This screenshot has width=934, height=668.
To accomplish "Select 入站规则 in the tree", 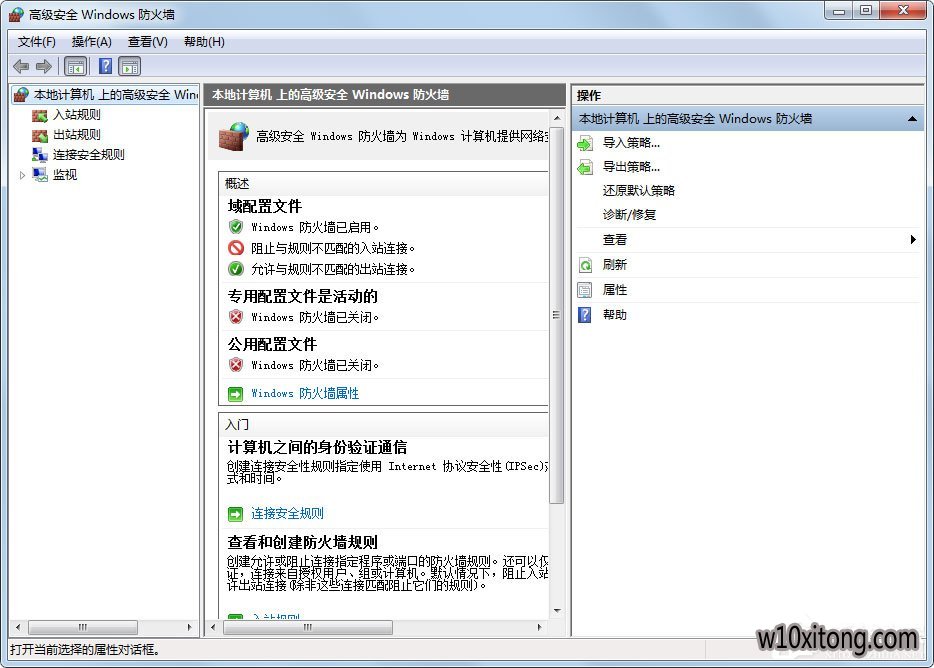I will coord(77,115).
